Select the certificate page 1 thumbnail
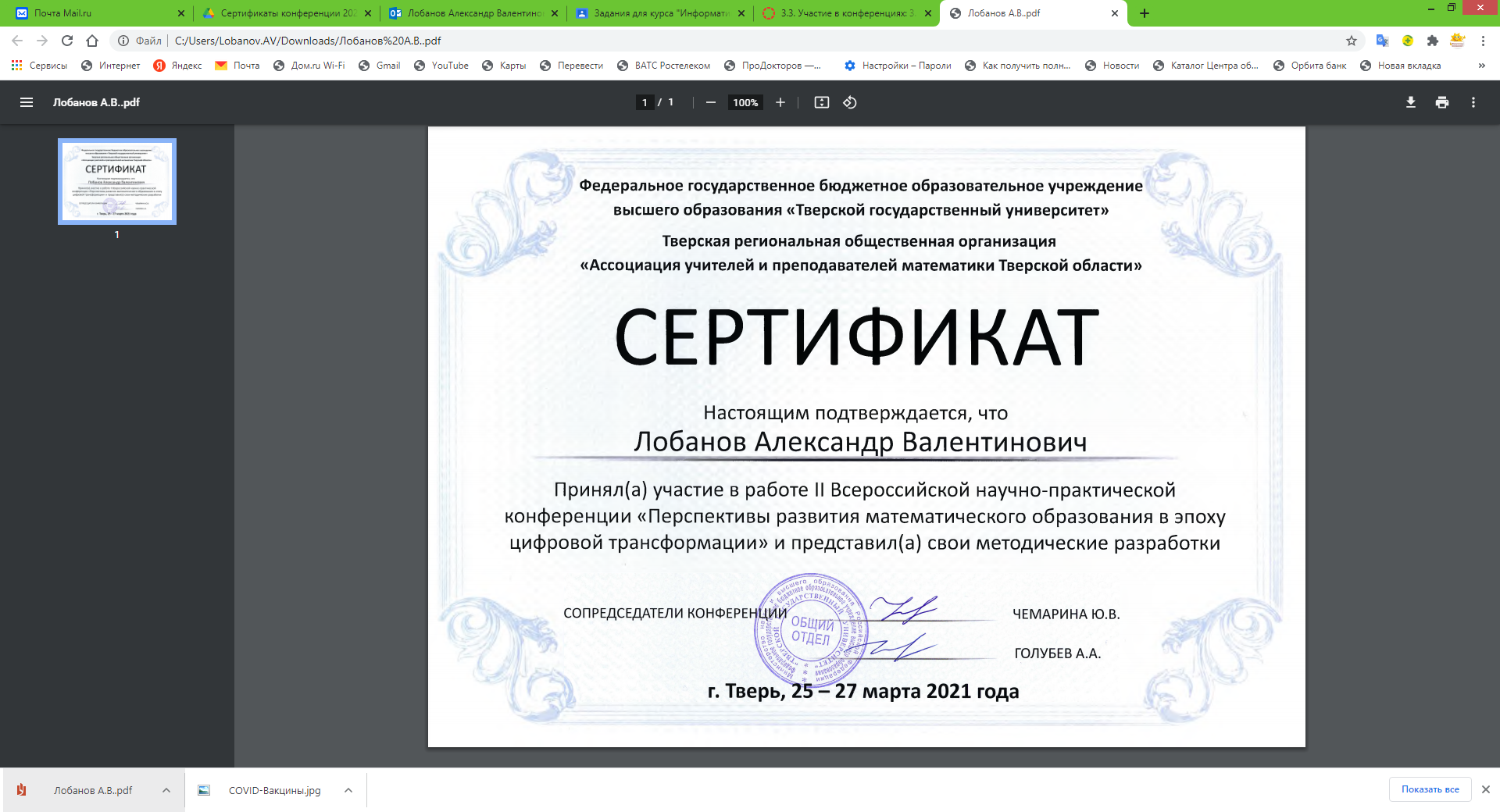1500x812 pixels. click(117, 182)
